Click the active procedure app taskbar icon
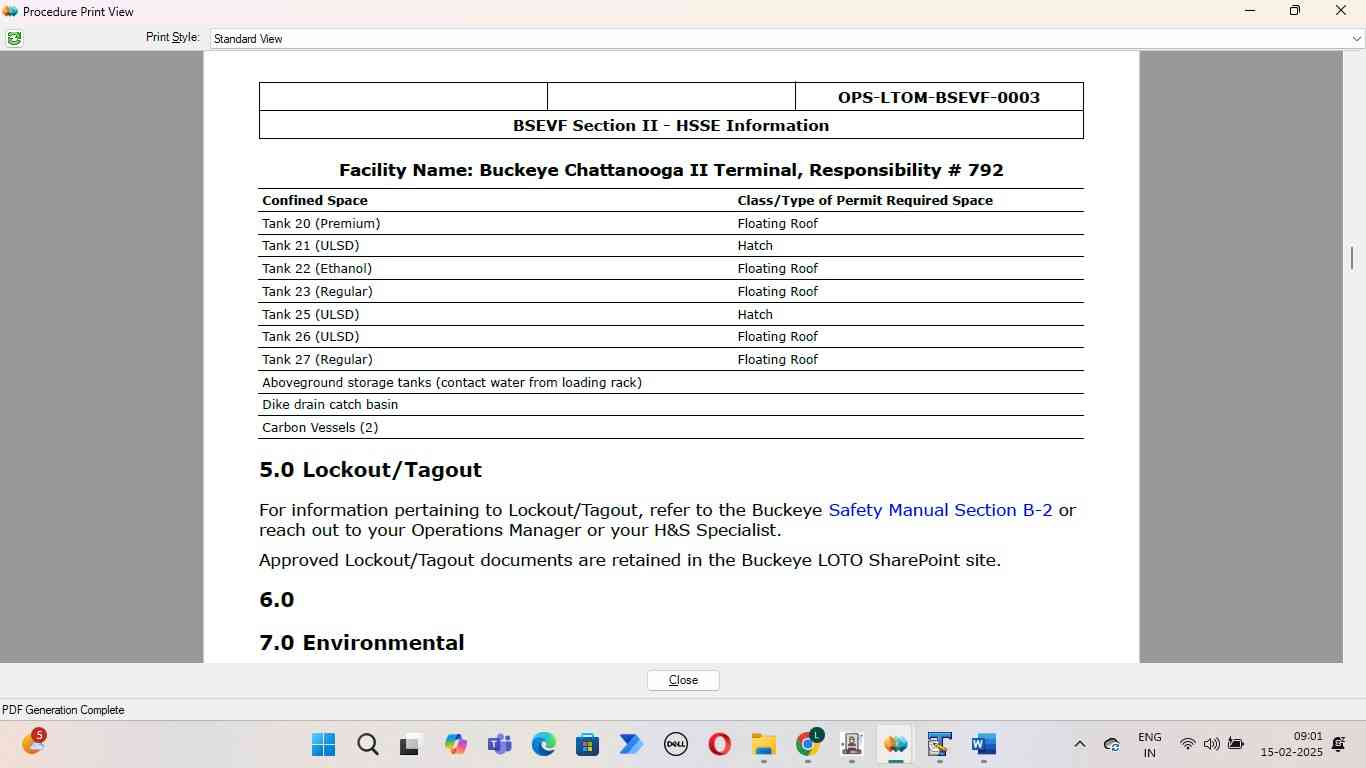Viewport: 1366px width, 768px height. 895,744
